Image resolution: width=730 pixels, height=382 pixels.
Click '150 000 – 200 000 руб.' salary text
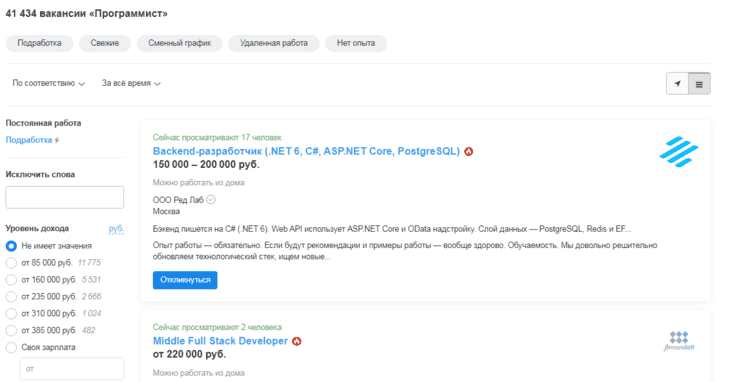click(206, 165)
